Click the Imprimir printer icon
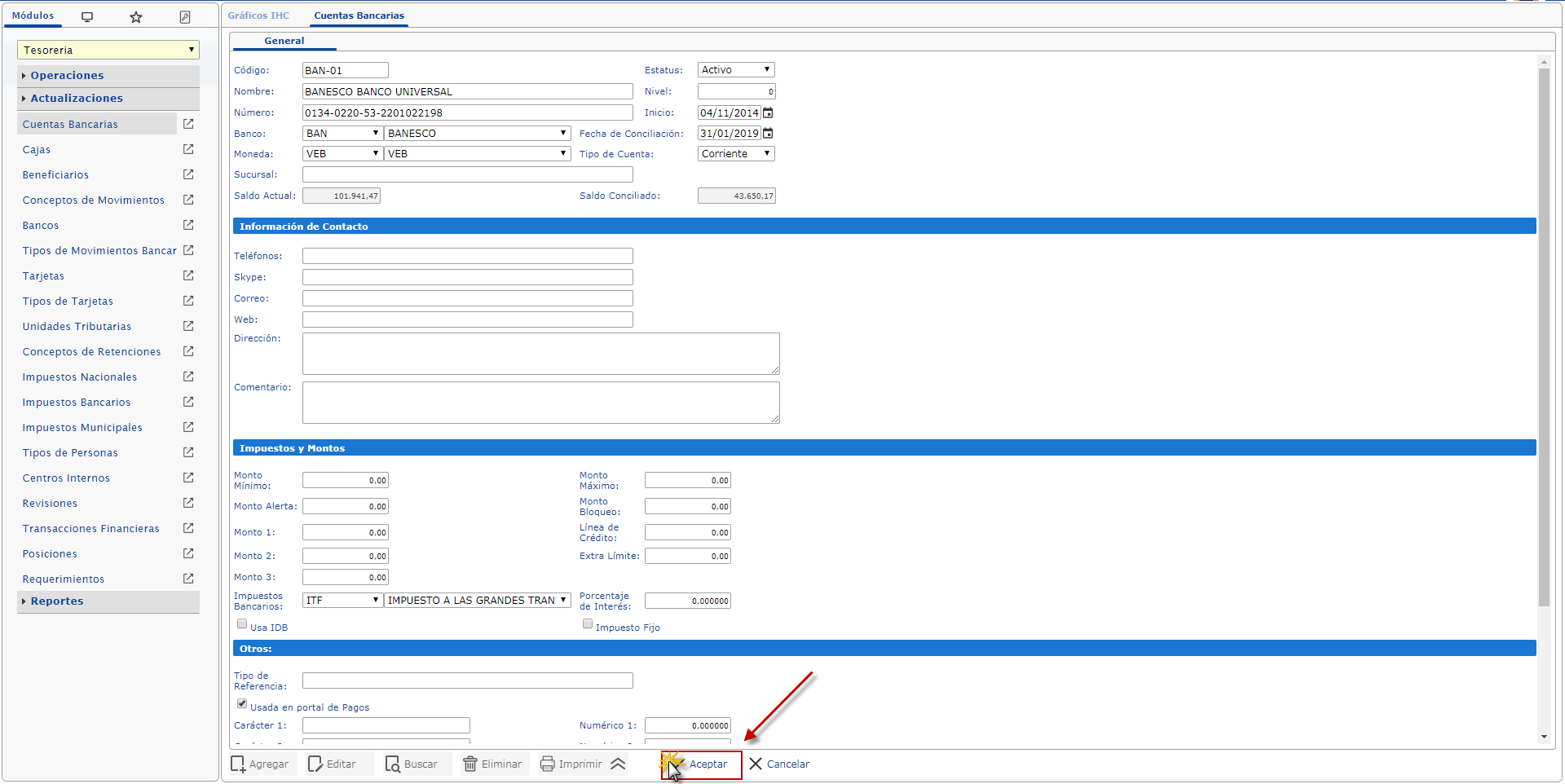 tap(548, 764)
